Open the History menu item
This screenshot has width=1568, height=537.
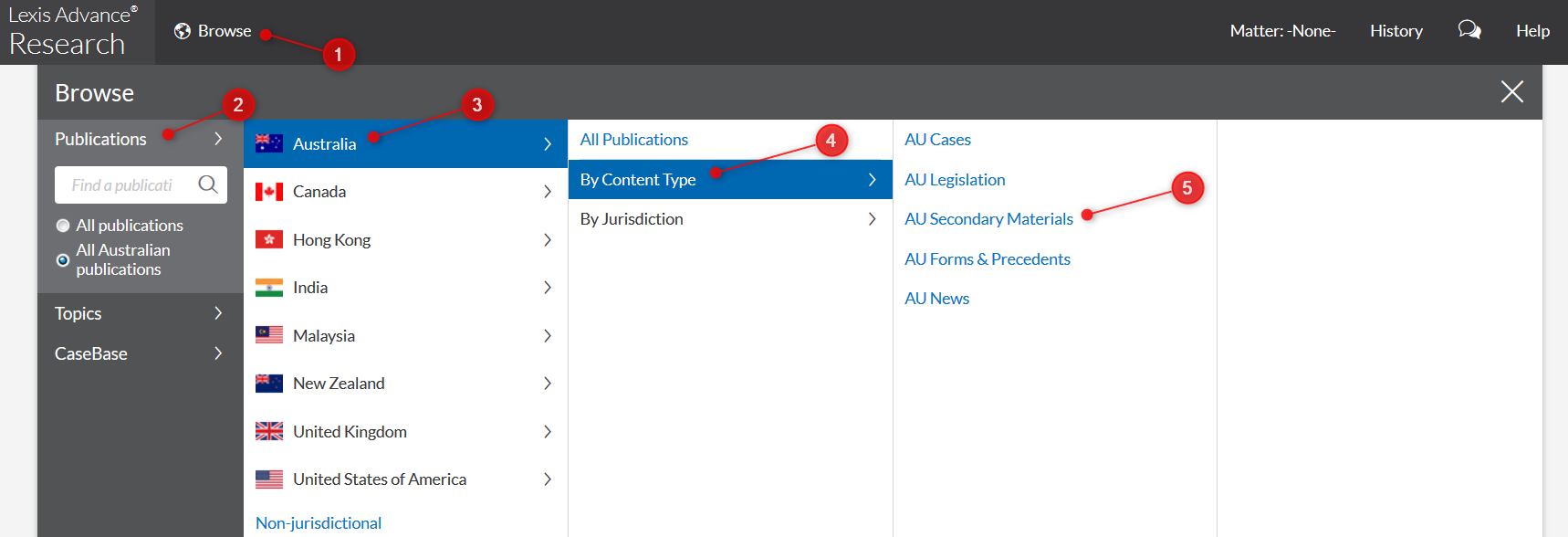point(1396,31)
